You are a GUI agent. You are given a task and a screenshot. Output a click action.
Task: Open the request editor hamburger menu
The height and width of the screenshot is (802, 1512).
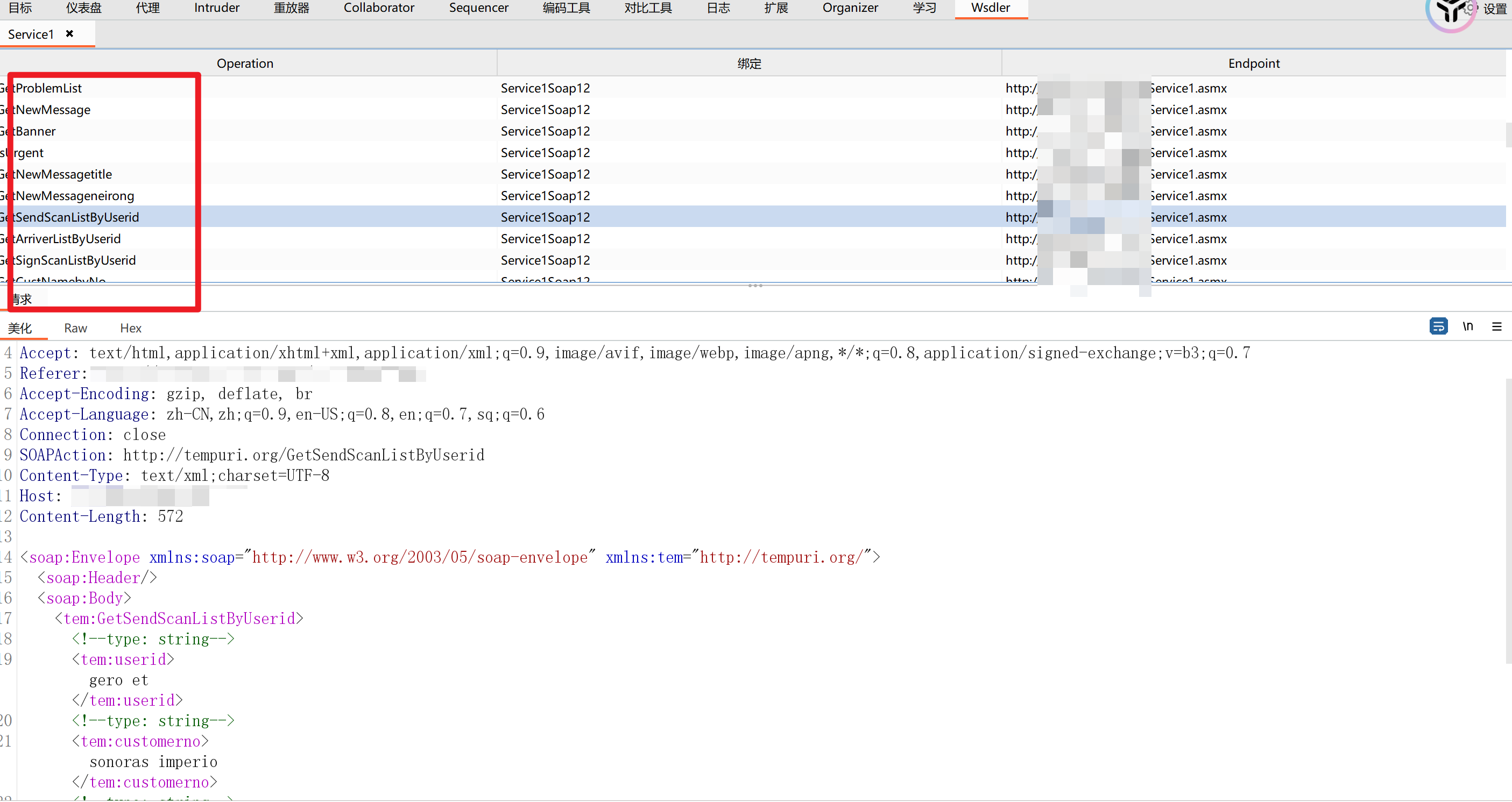point(1497,327)
